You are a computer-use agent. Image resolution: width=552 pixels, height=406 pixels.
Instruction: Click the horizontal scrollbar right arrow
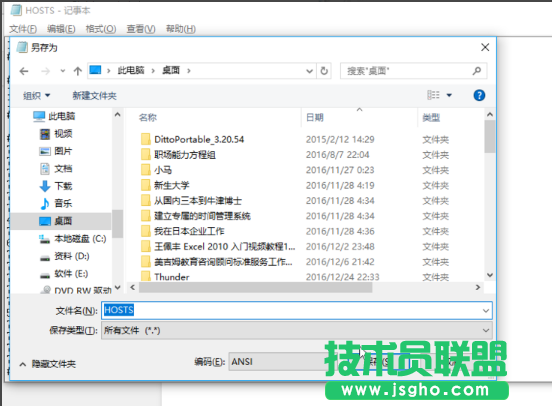(478, 287)
